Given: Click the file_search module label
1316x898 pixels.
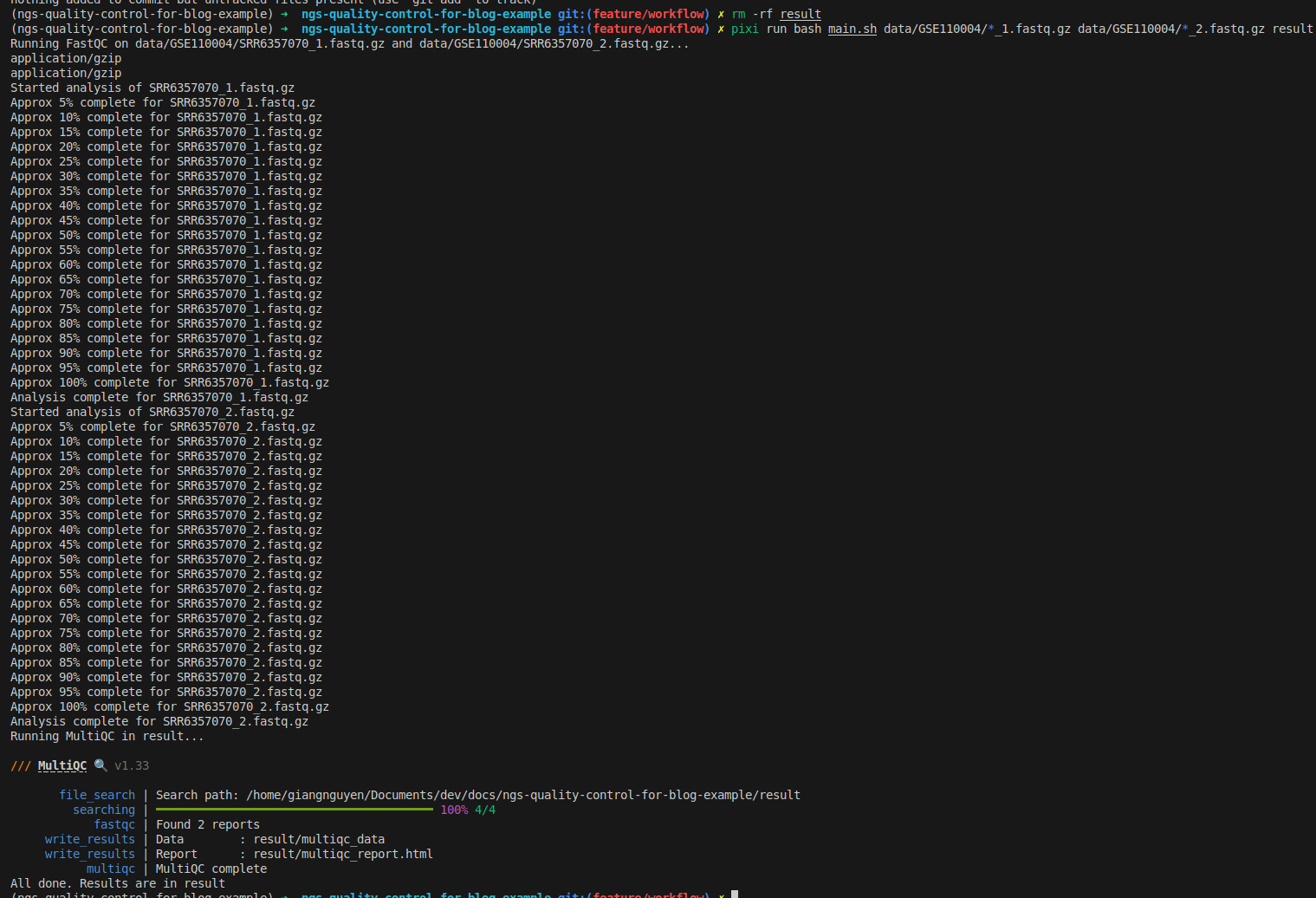Looking at the screenshot, I should tap(97, 795).
